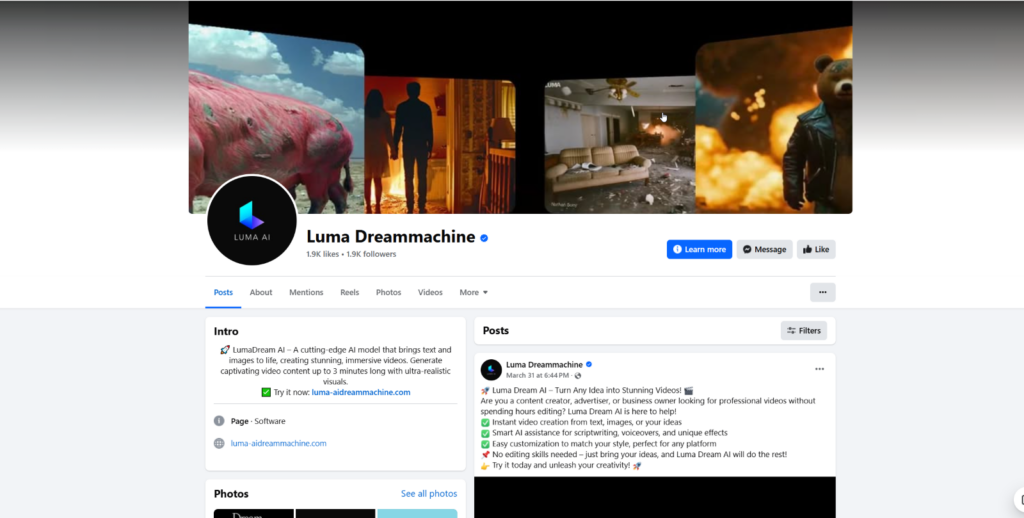1024x518 pixels.
Task: Open See all photos link
Action: coord(429,494)
